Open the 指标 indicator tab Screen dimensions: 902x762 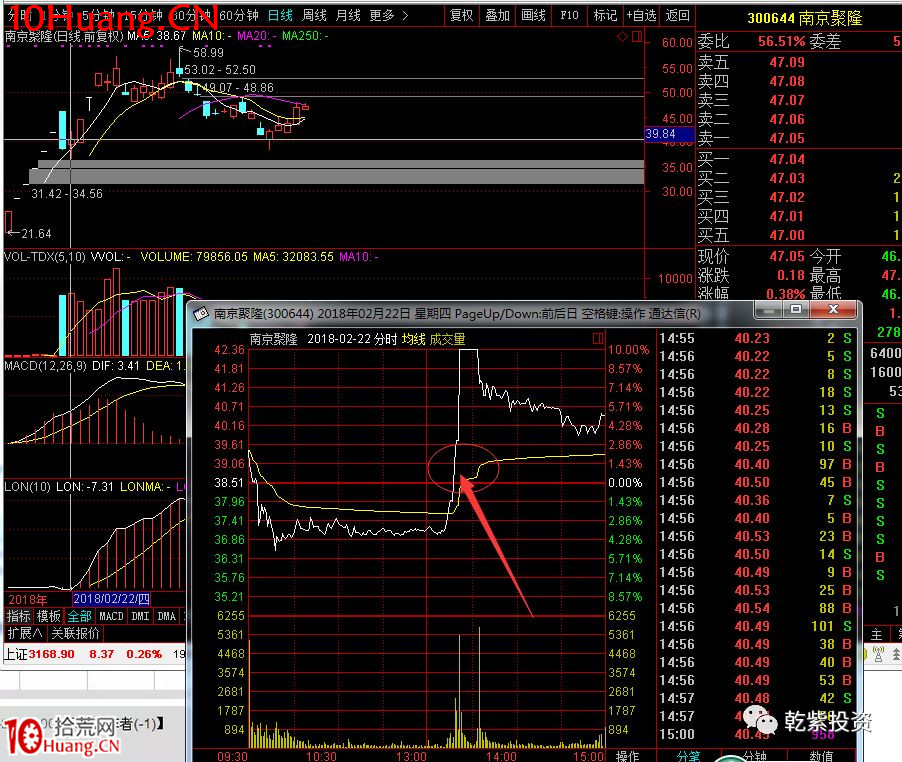pos(18,616)
